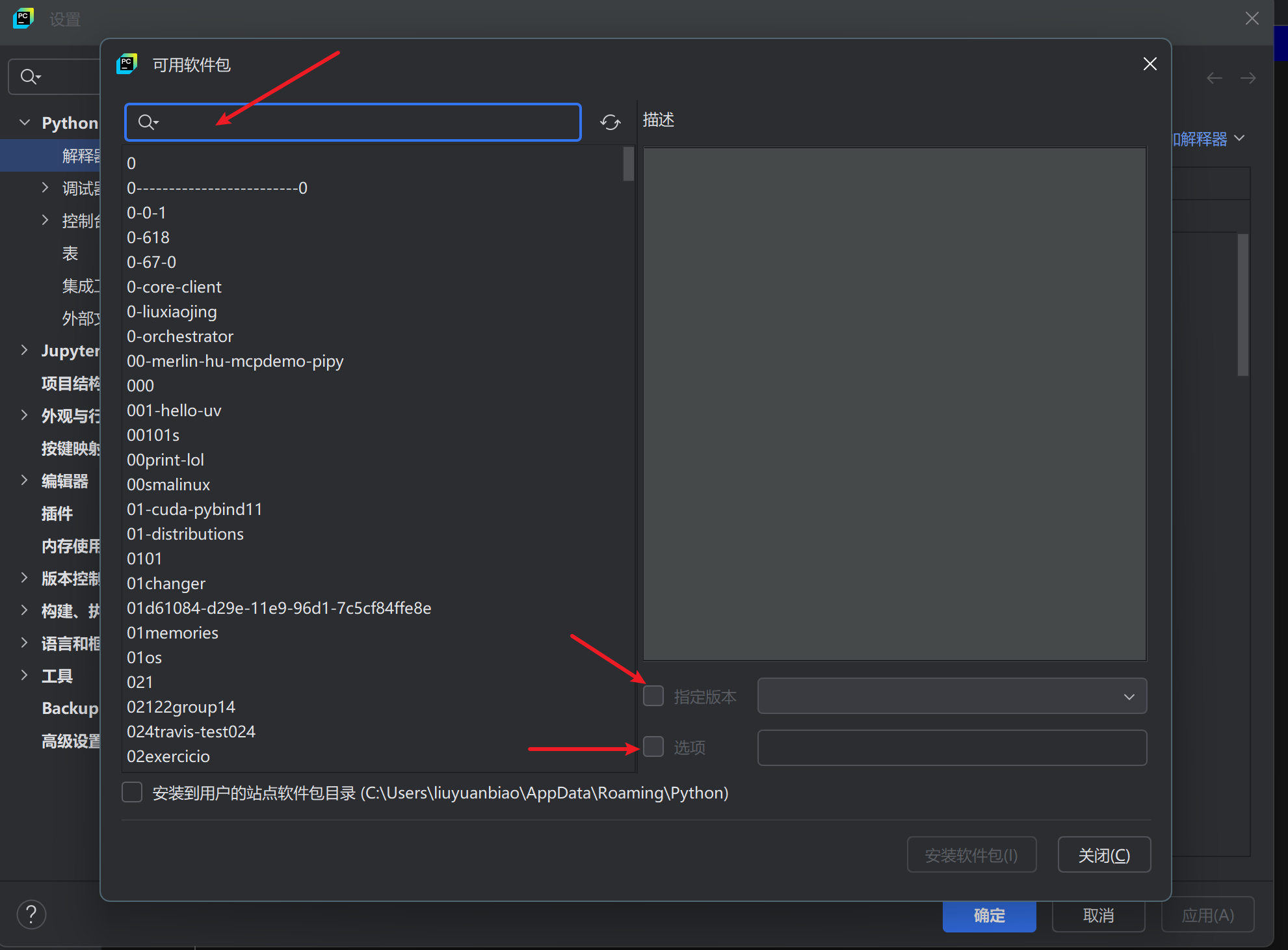Enable the 选项 checkbox
The height and width of the screenshot is (950, 1288).
click(653, 746)
